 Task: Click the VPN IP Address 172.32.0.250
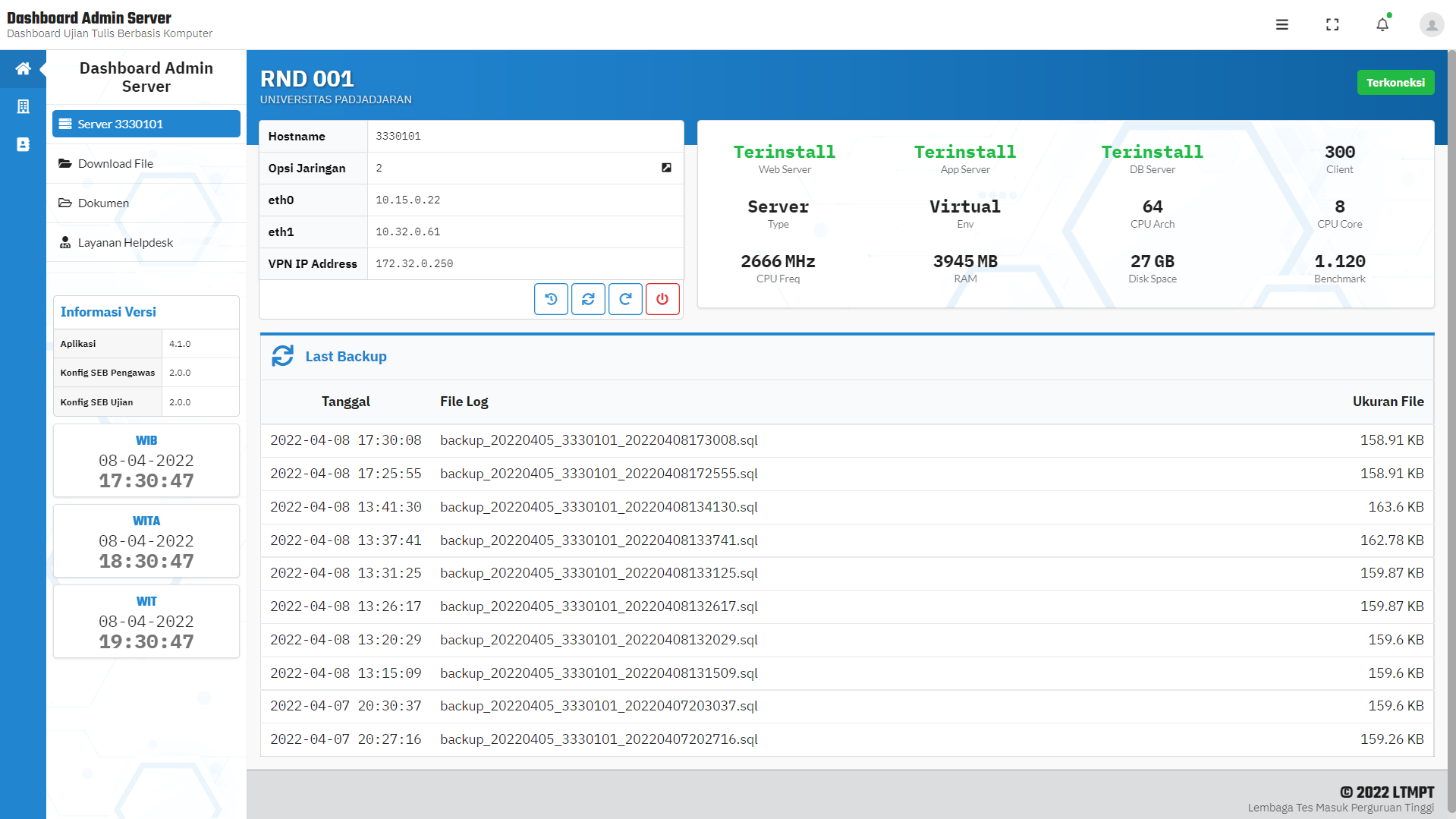click(414, 264)
